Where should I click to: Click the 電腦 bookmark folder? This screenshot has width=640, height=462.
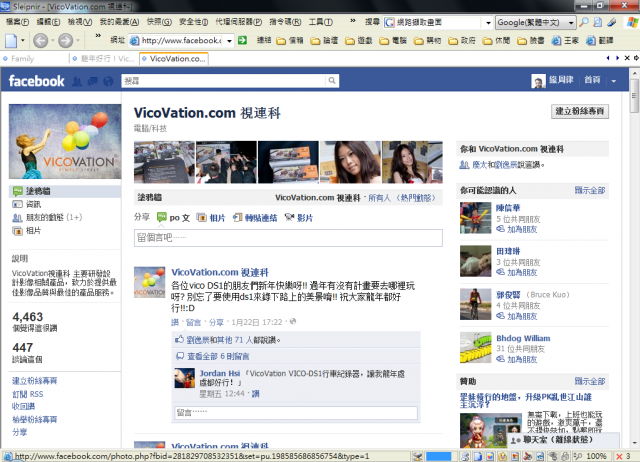click(x=393, y=40)
